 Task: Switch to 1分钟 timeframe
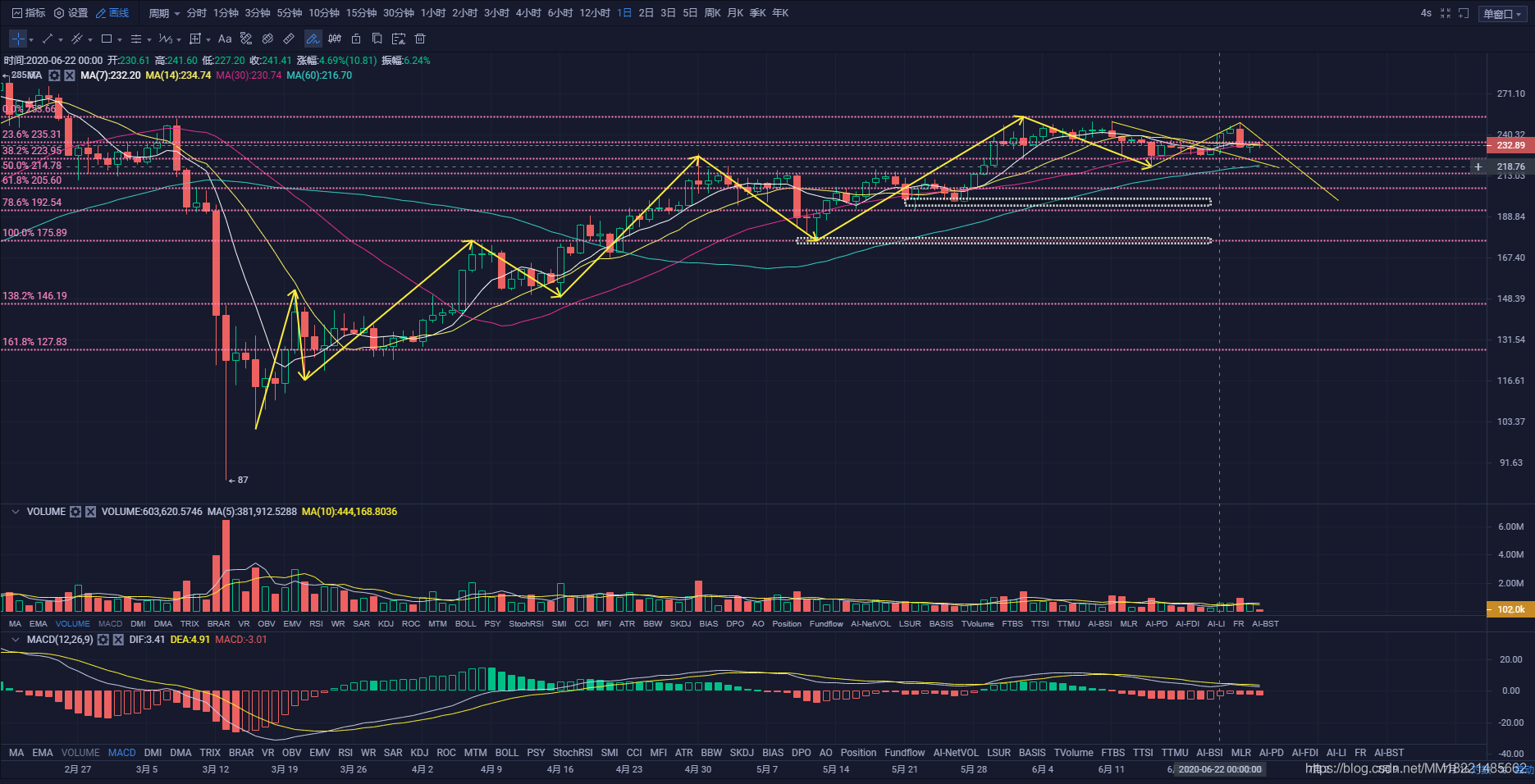[226, 13]
